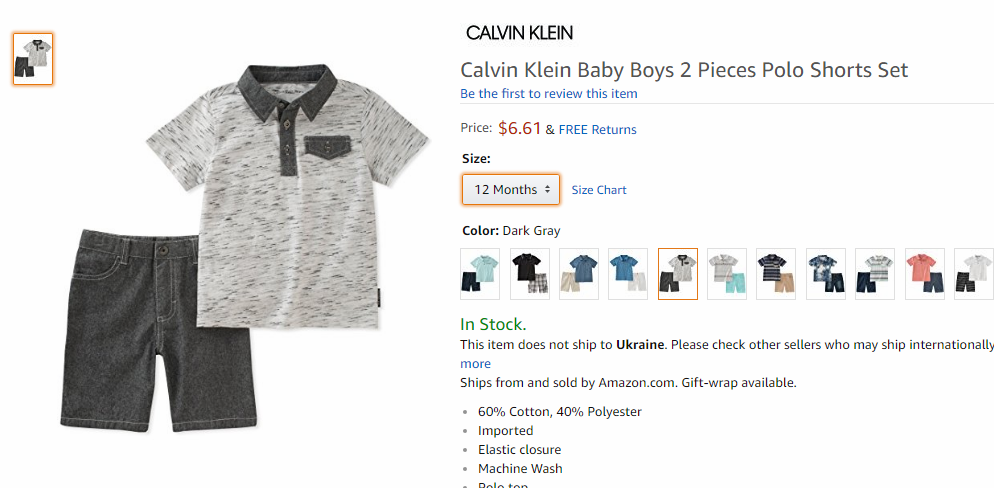Open the Size Chart link
994x488 pixels.
click(x=599, y=190)
